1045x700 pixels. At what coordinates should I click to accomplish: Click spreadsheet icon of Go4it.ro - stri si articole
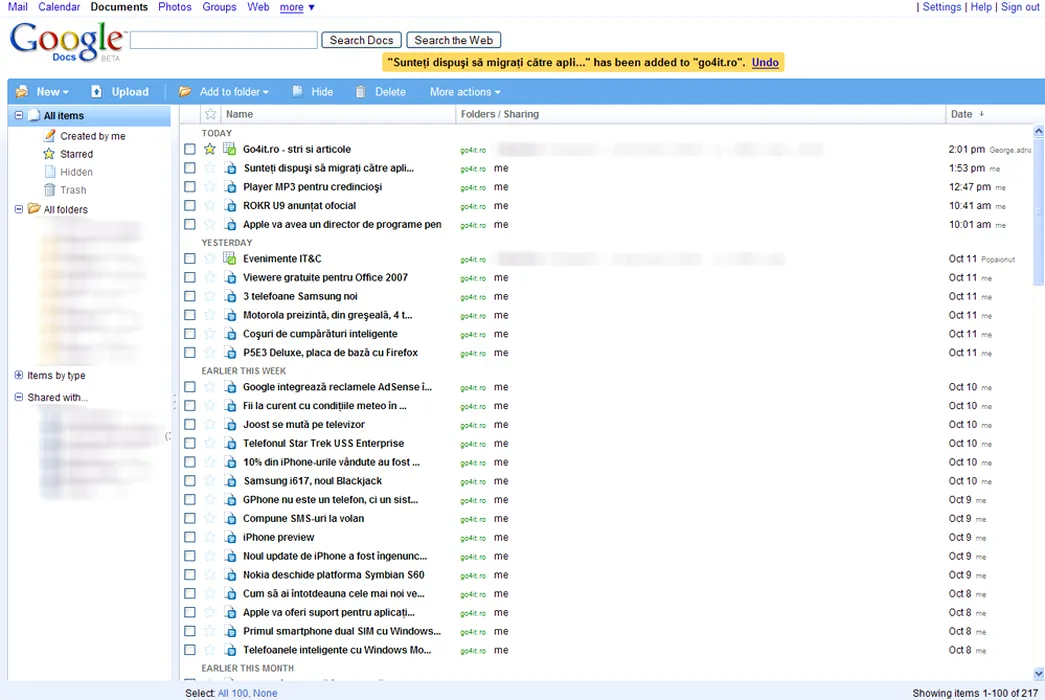[x=230, y=149]
